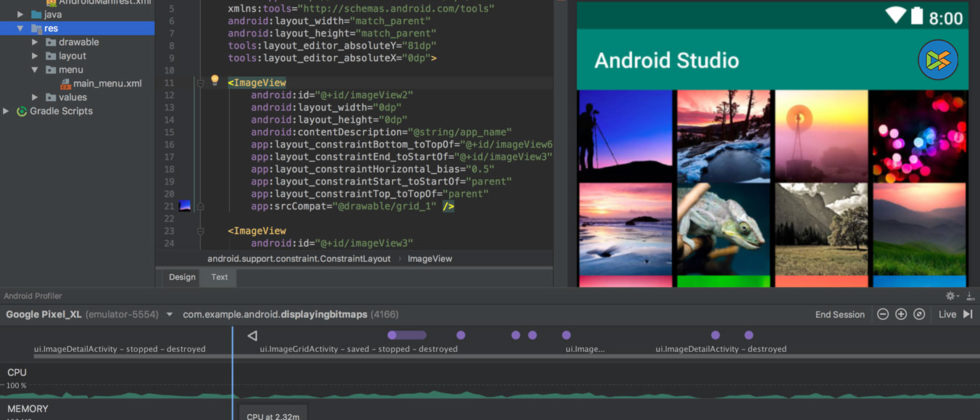This screenshot has height=420, width=980.
Task: Jump to live with the skip-to-end button
Action: pyautogui.click(x=967, y=314)
